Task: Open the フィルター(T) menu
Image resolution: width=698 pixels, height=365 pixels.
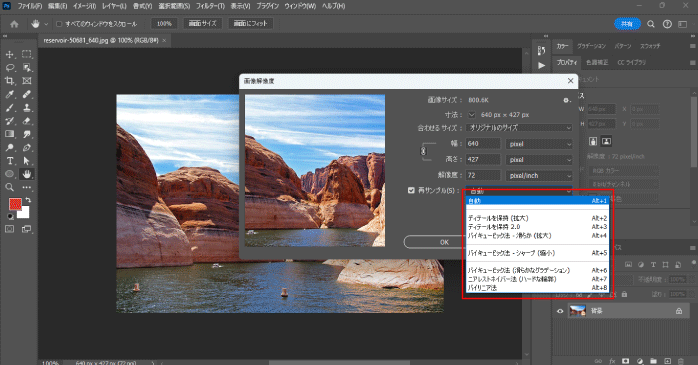Action: pos(211,6)
